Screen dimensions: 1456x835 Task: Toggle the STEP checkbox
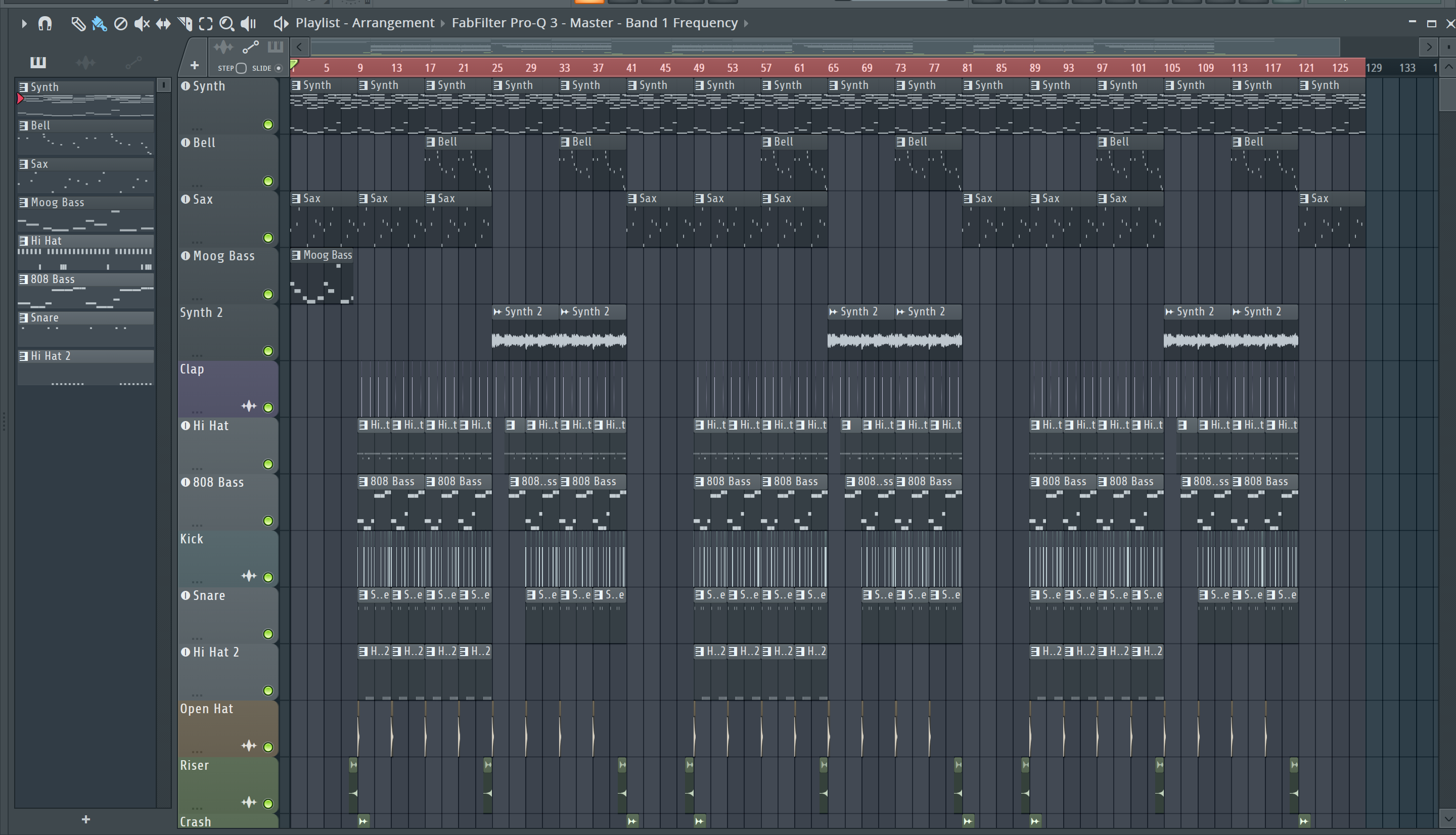coord(241,68)
